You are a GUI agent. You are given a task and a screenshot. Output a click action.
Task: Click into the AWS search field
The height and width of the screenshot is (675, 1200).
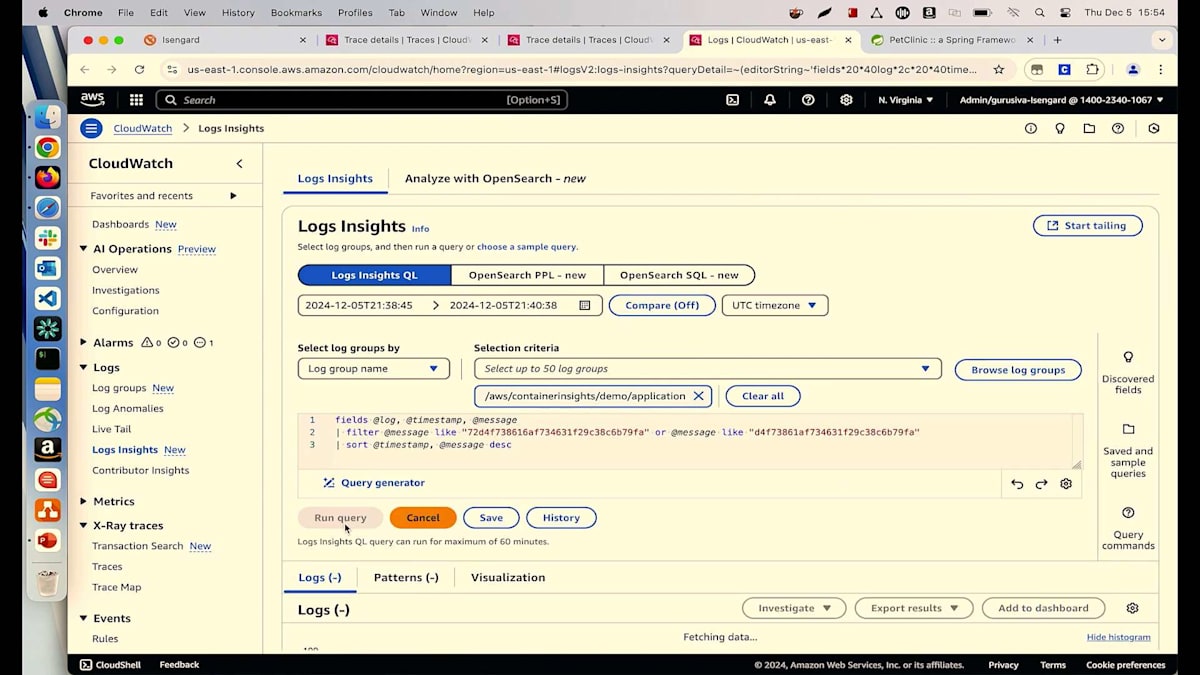pyautogui.click(x=362, y=100)
